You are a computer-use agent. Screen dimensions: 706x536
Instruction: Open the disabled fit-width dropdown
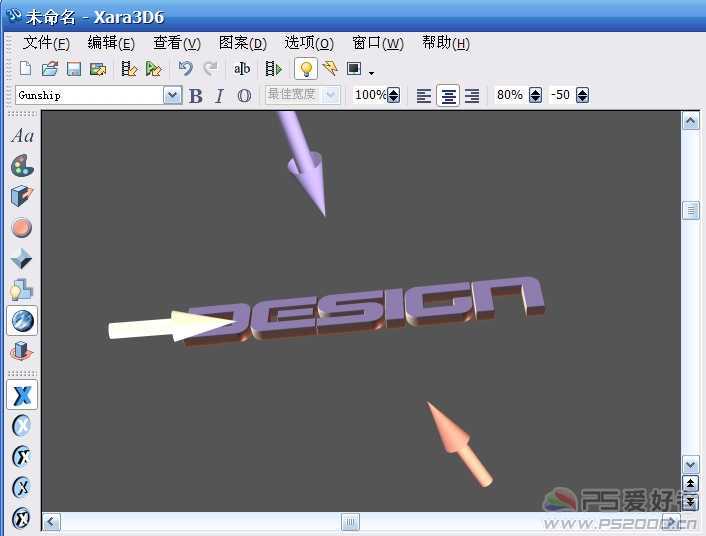(x=331, y=95)
